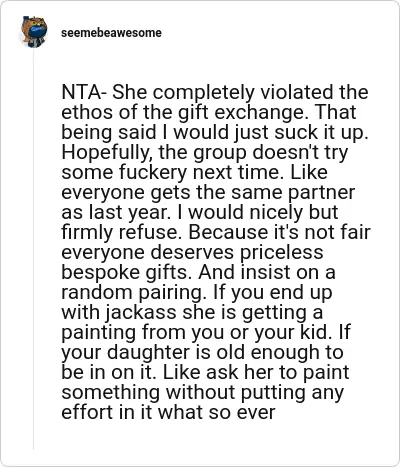Click the line 'everyone deserves priceless'

pos(192,252)
